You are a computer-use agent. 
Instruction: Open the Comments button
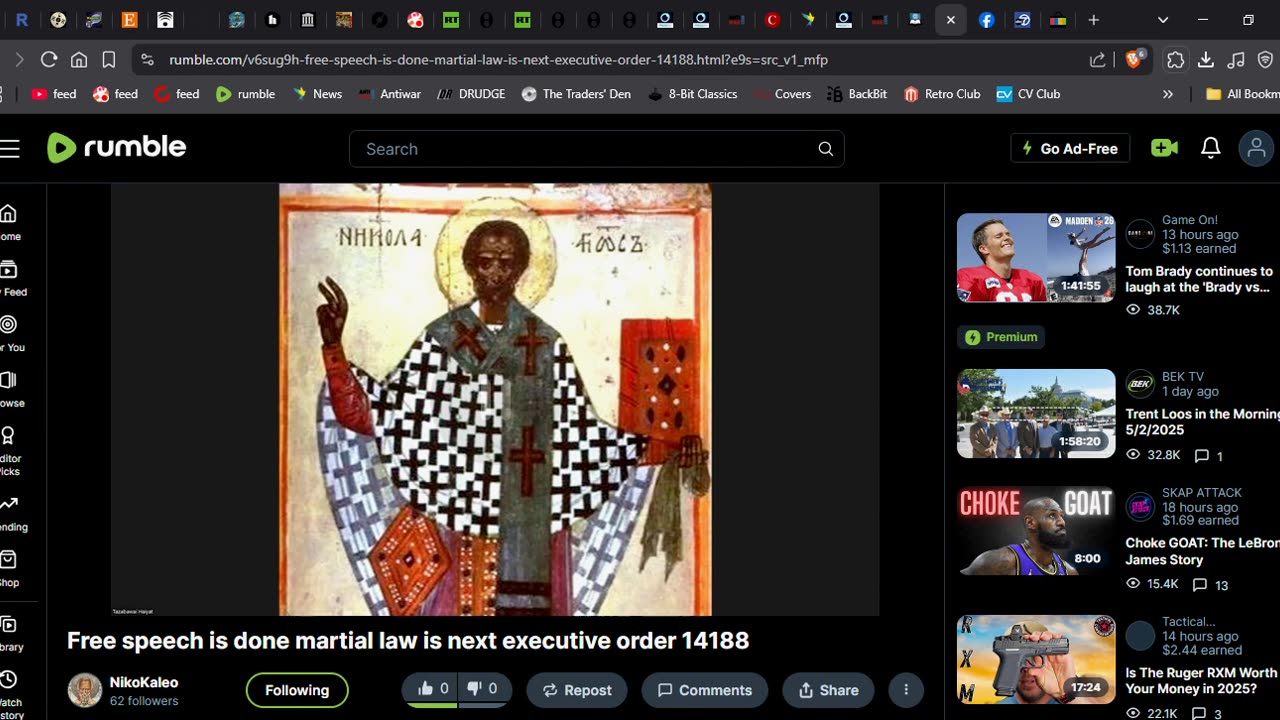click(705, 690)
